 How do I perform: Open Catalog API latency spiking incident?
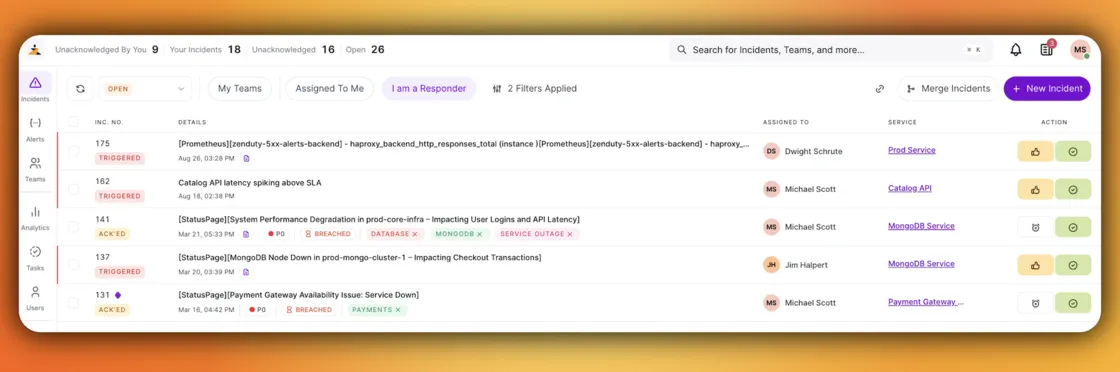(249, 183)
